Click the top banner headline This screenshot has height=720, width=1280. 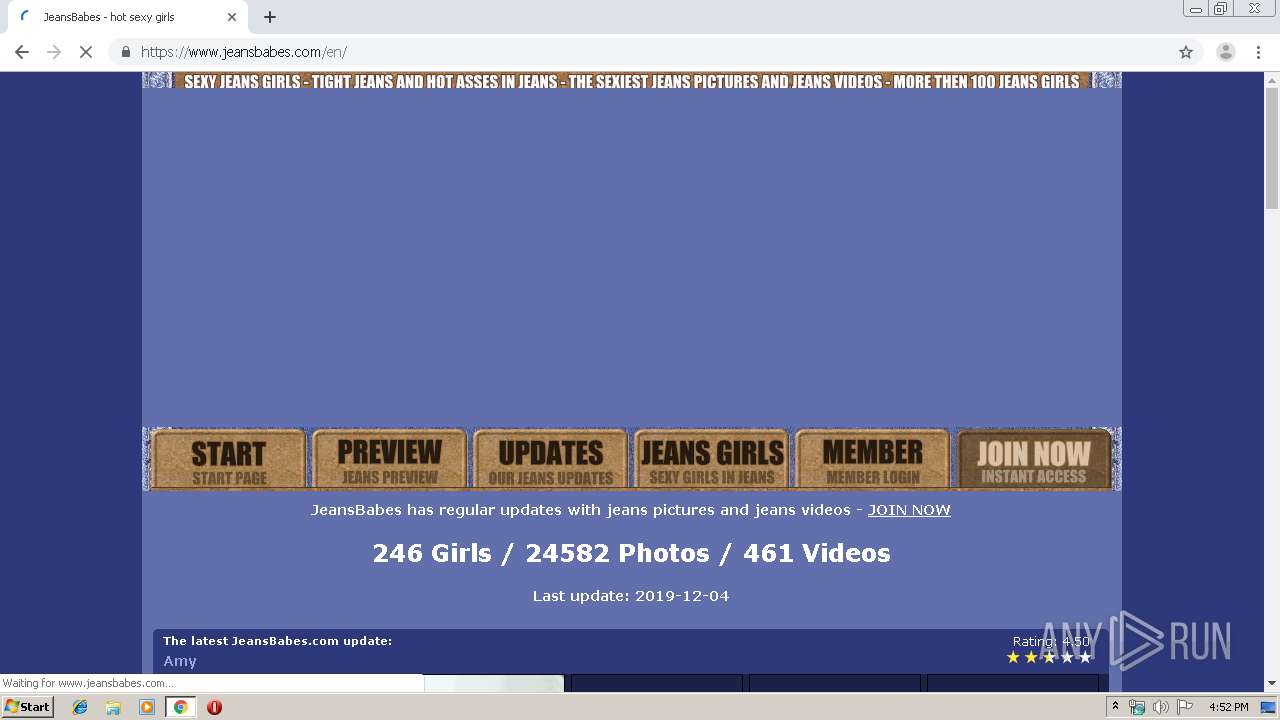[x=631, y=81]
